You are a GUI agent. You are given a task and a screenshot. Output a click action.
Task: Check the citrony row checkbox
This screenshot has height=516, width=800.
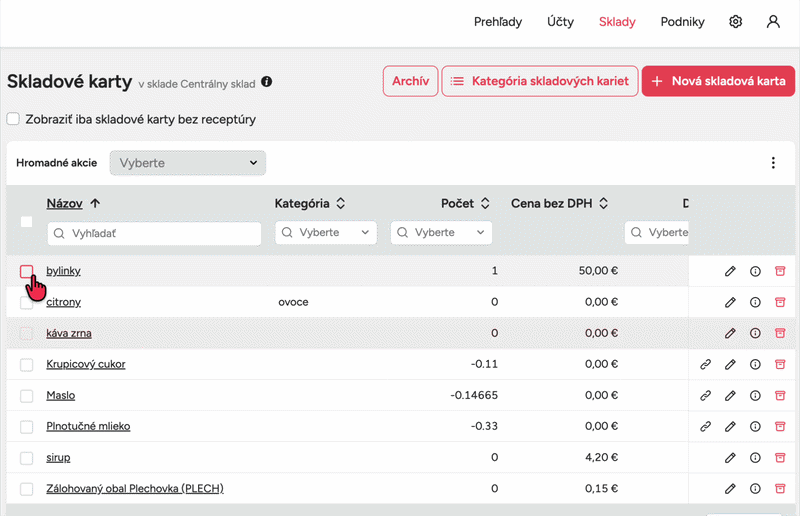coord(27,302)
